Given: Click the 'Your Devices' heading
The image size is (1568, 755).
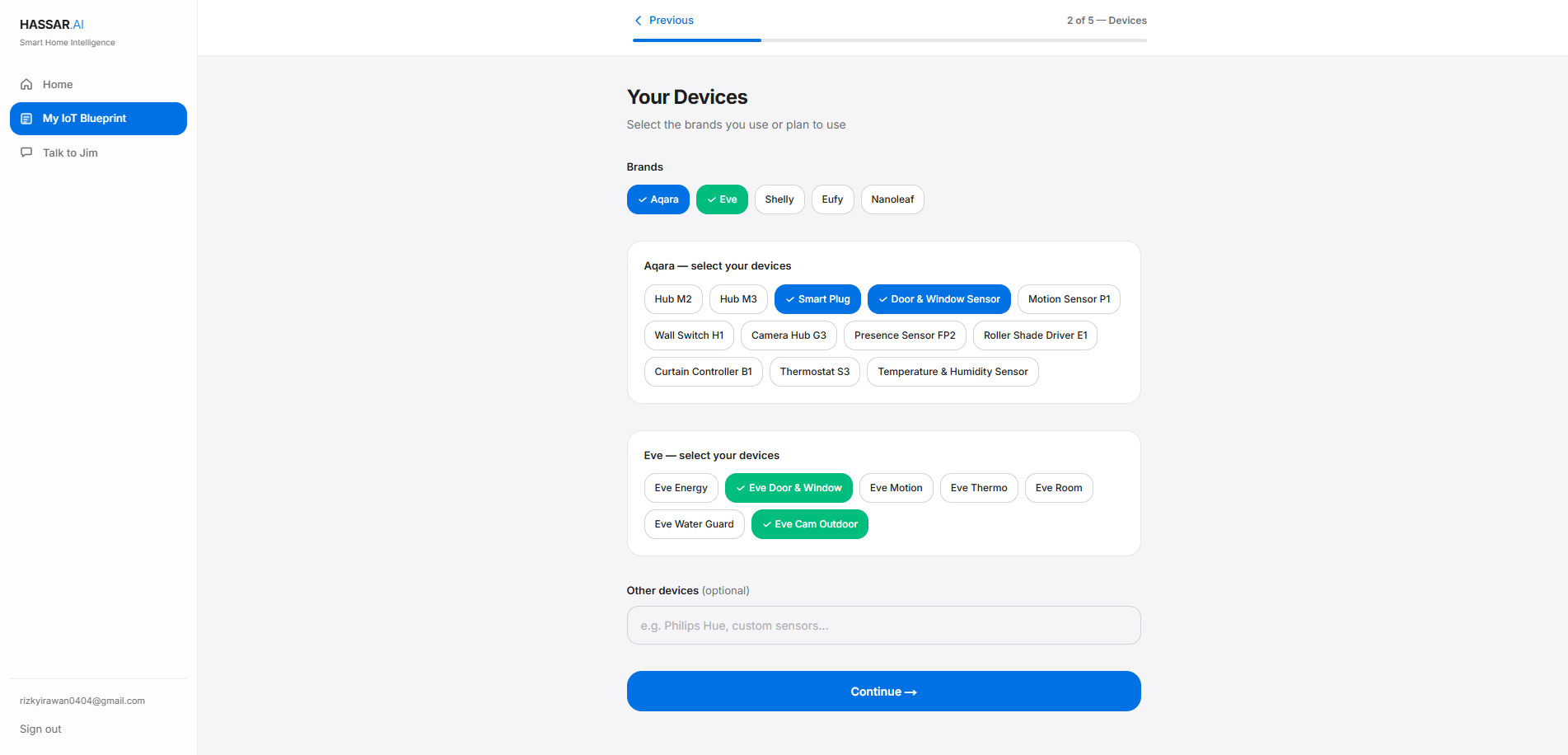Looking at the screenshot, I should click(x=687, y=97).
